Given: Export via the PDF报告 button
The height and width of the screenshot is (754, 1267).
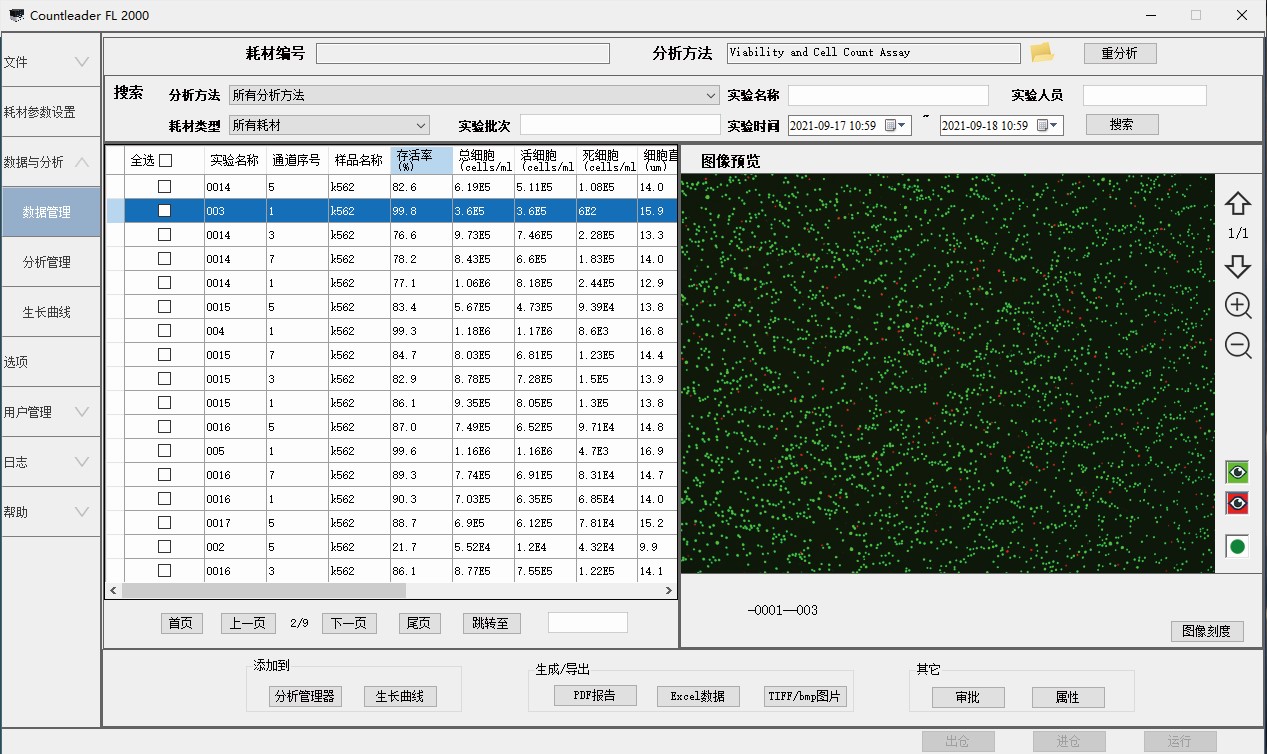Looking at the screenshot, I should tap(595, 696).
